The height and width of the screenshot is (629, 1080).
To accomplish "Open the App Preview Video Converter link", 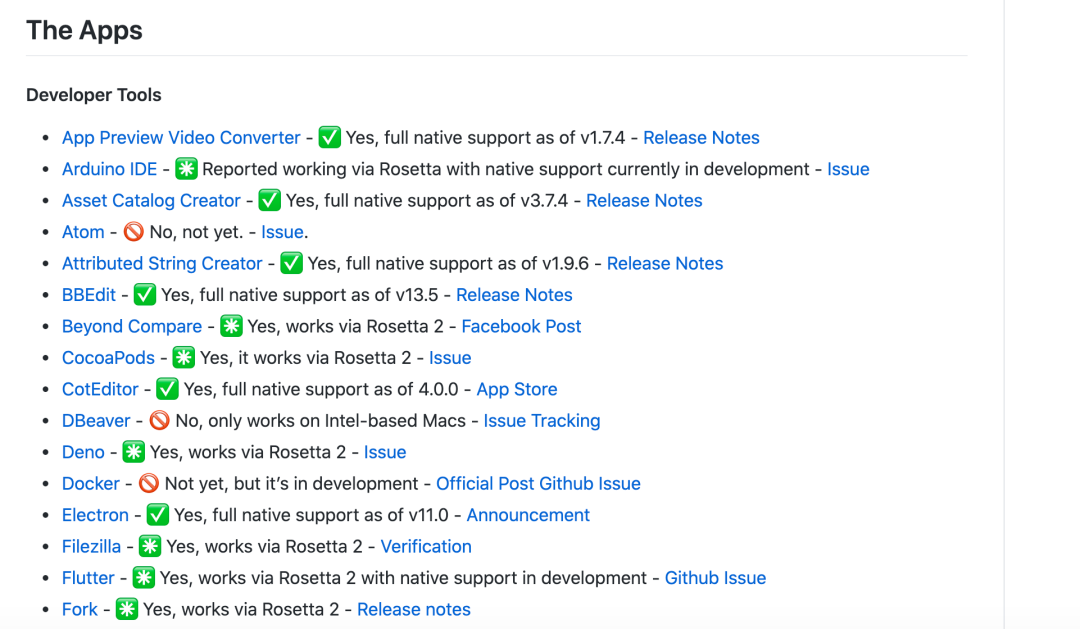I will pos(181,138).
